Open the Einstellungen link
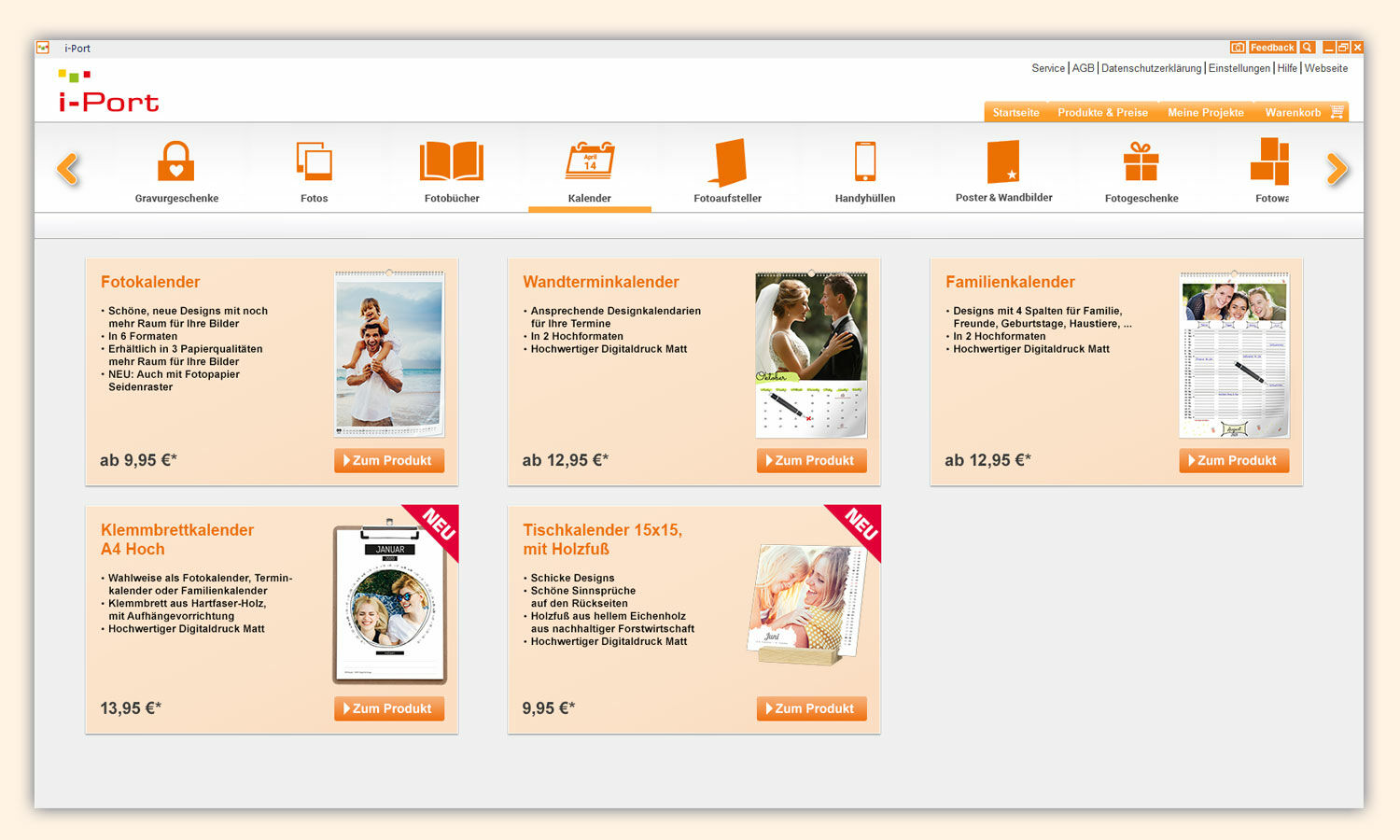The image size is (1400, 840). (x=1239, y=68)
